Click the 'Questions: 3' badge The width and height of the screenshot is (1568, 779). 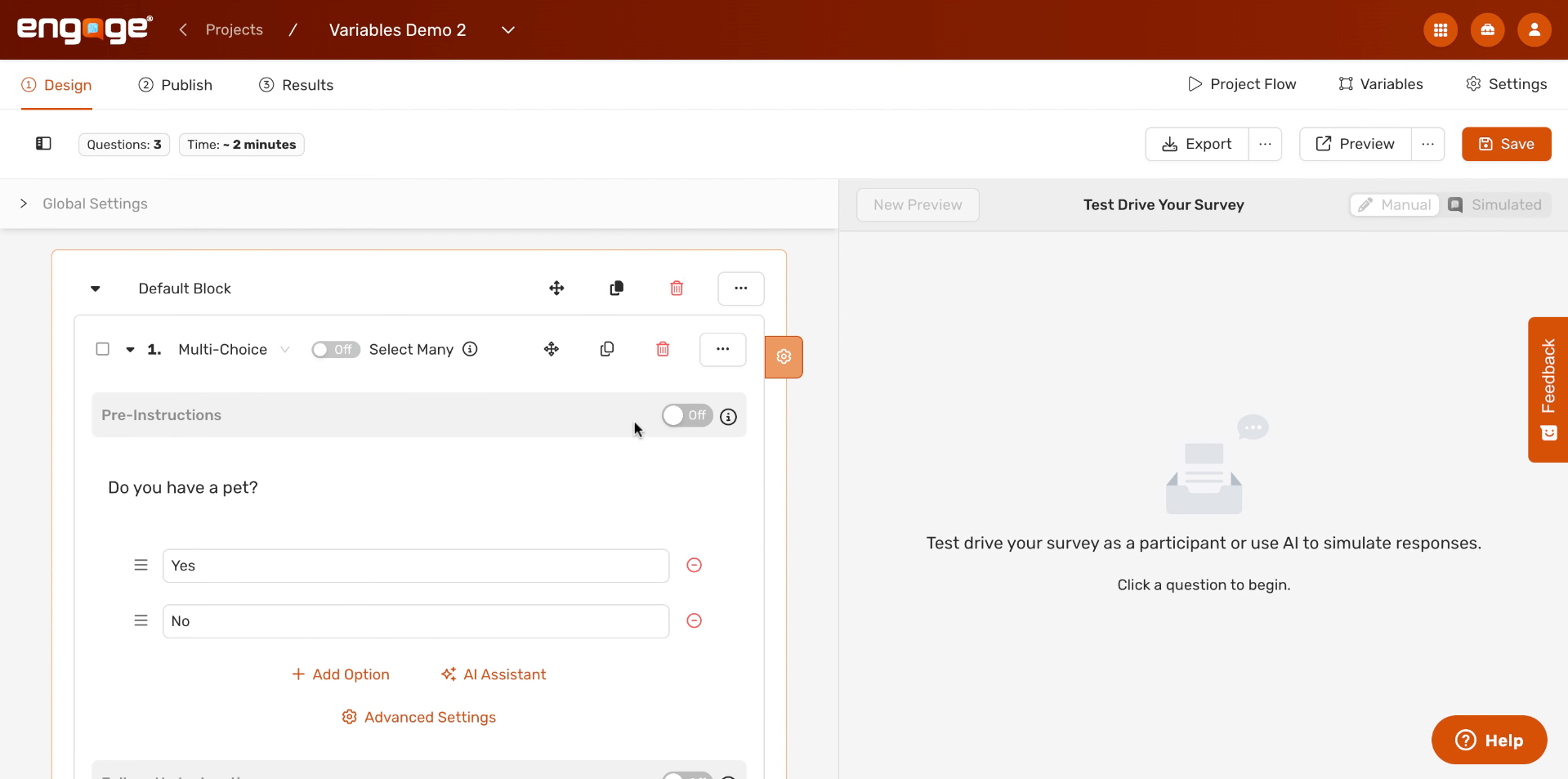point(124,145)
